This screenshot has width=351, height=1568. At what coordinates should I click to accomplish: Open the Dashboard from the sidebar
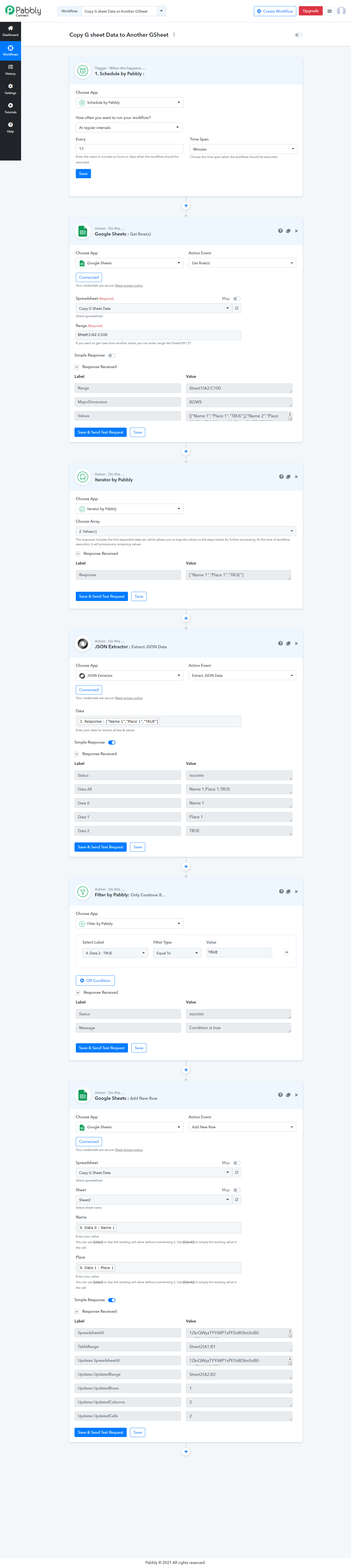10,31
